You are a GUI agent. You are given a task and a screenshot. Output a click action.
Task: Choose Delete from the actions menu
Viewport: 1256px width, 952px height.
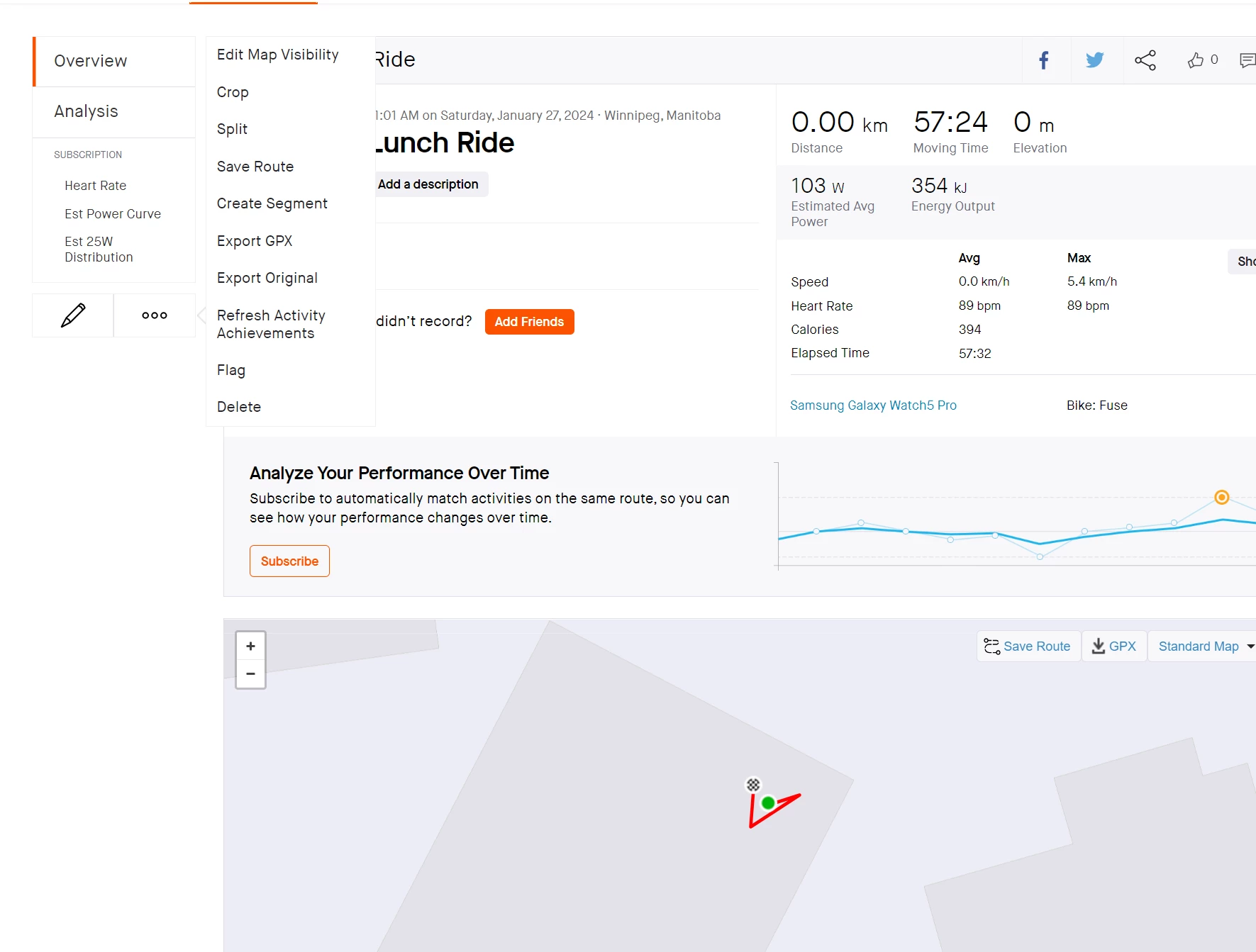(239, 407)
